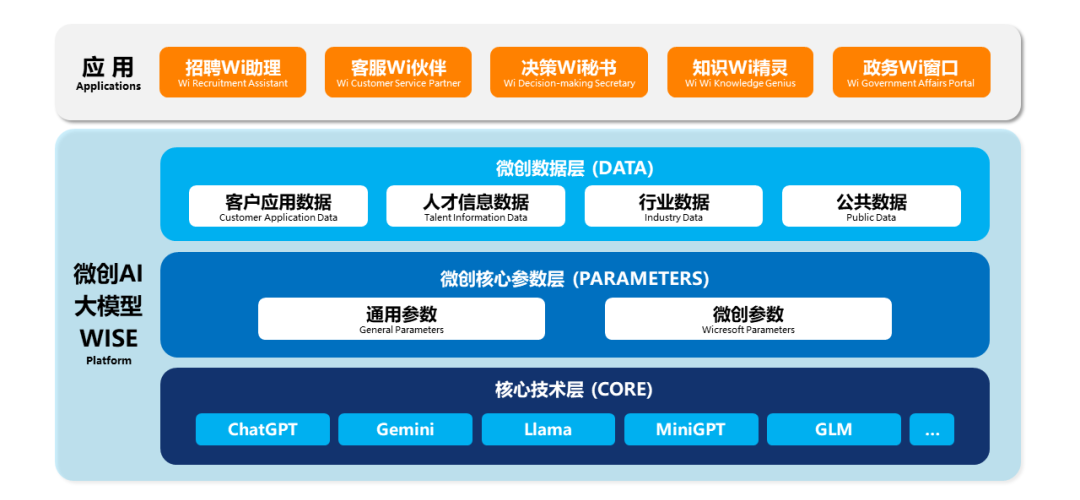This screenshot has width=1080, height=500.
Task: Choose the Llama model tile
Action: pos(548,429)
